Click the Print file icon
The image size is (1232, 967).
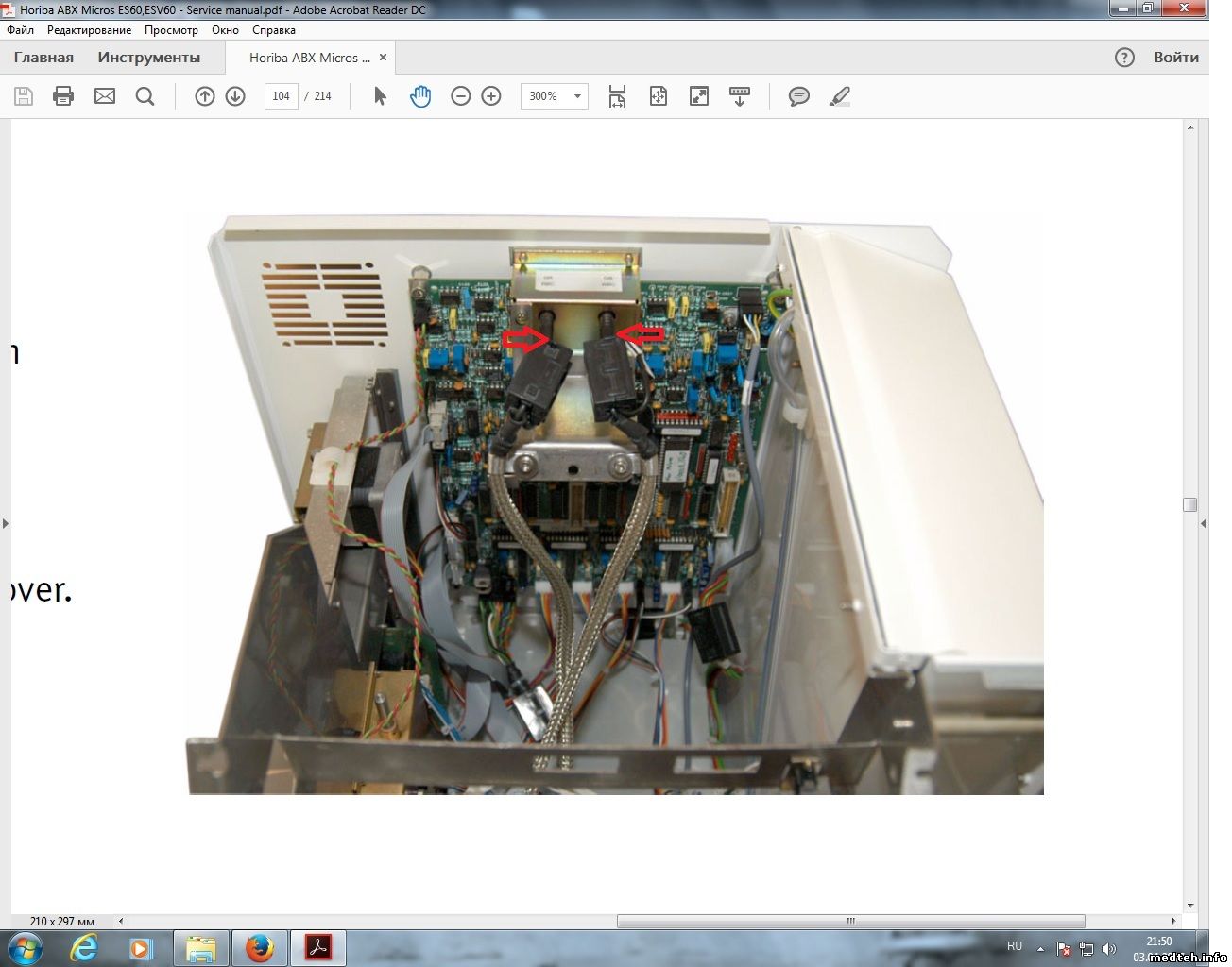tap(63, 96)
